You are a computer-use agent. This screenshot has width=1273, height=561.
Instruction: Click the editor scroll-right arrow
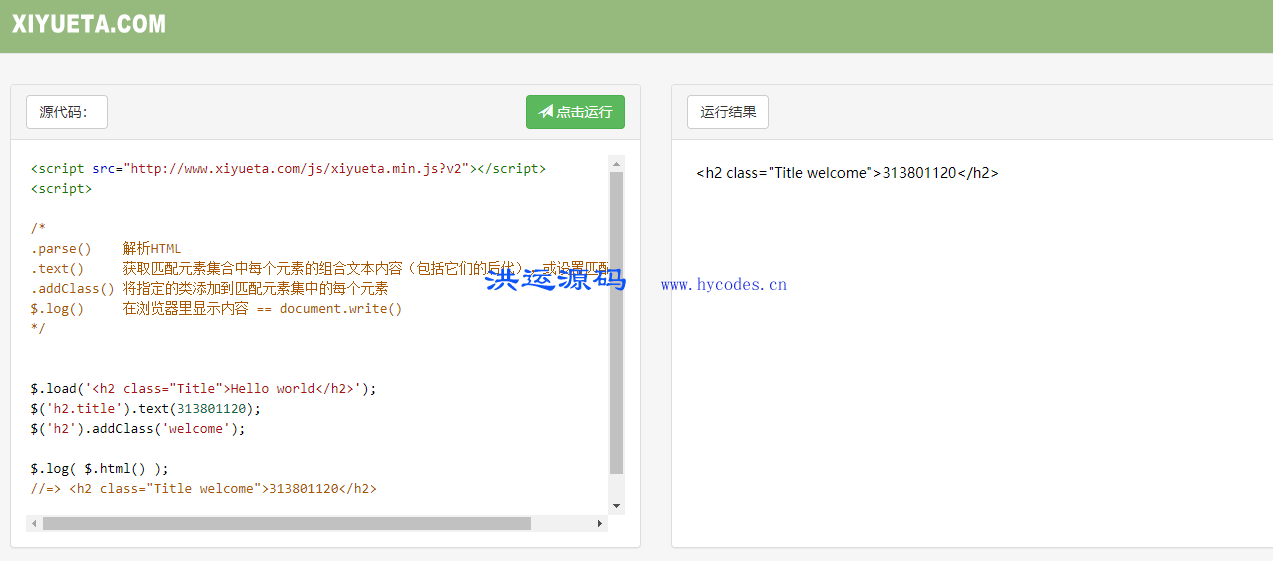(600, 523)
